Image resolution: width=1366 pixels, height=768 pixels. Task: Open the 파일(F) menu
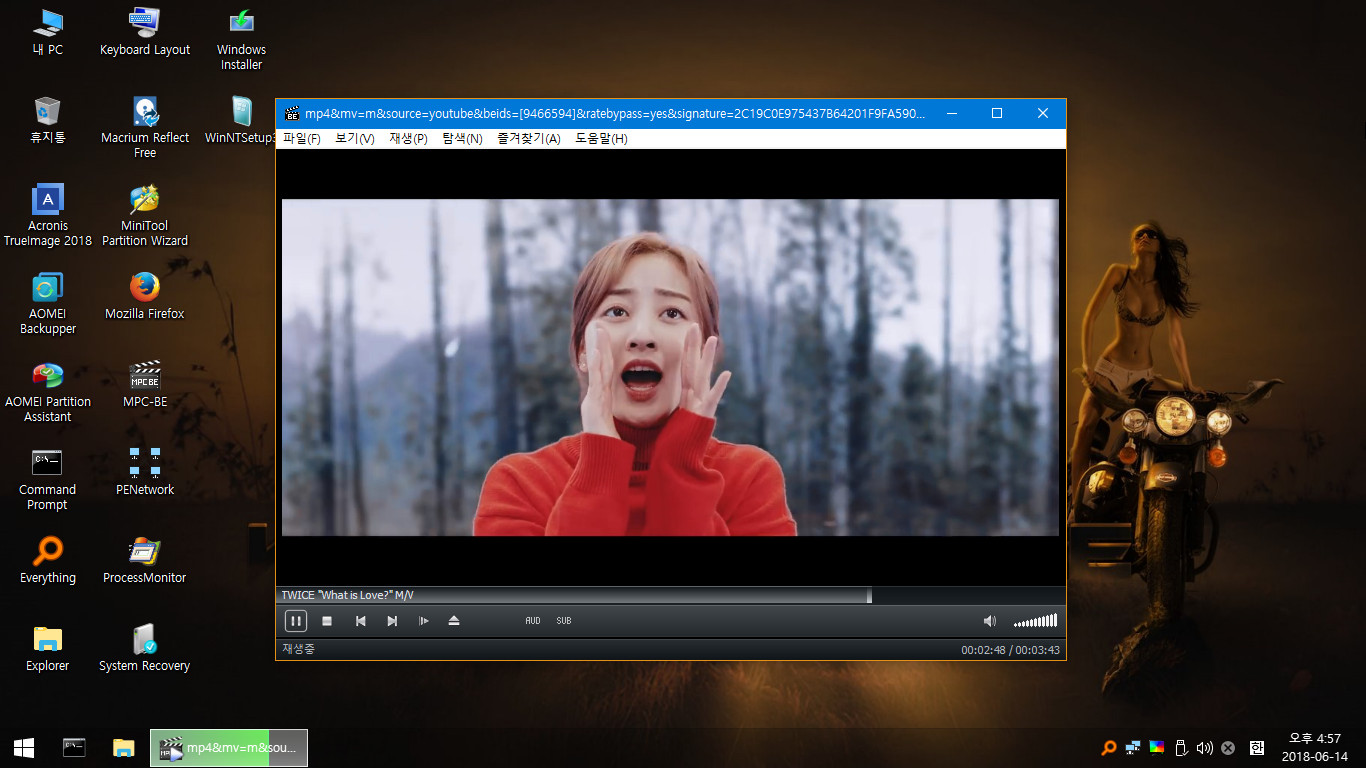coord(302,138)
